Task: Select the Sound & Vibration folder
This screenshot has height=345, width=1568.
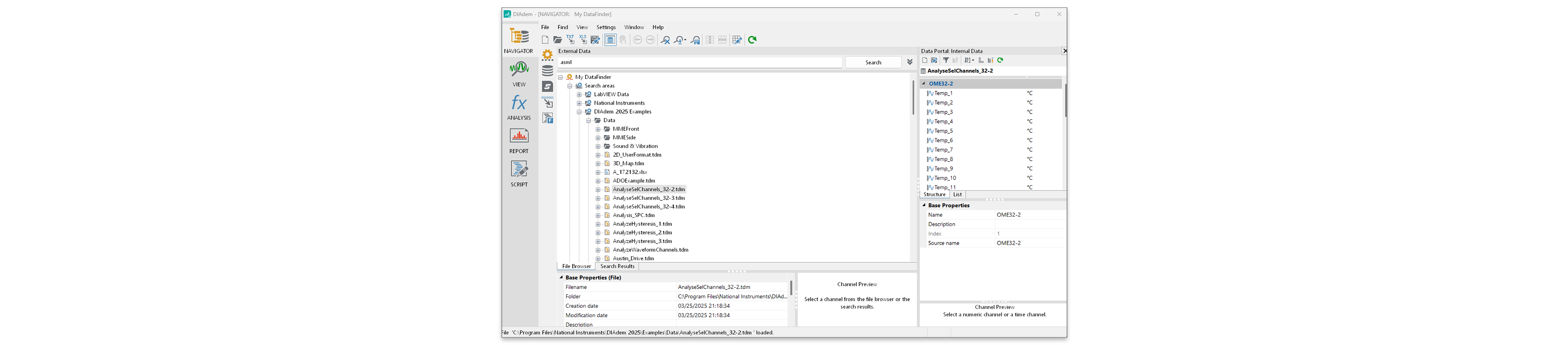Action: (635, 146)
